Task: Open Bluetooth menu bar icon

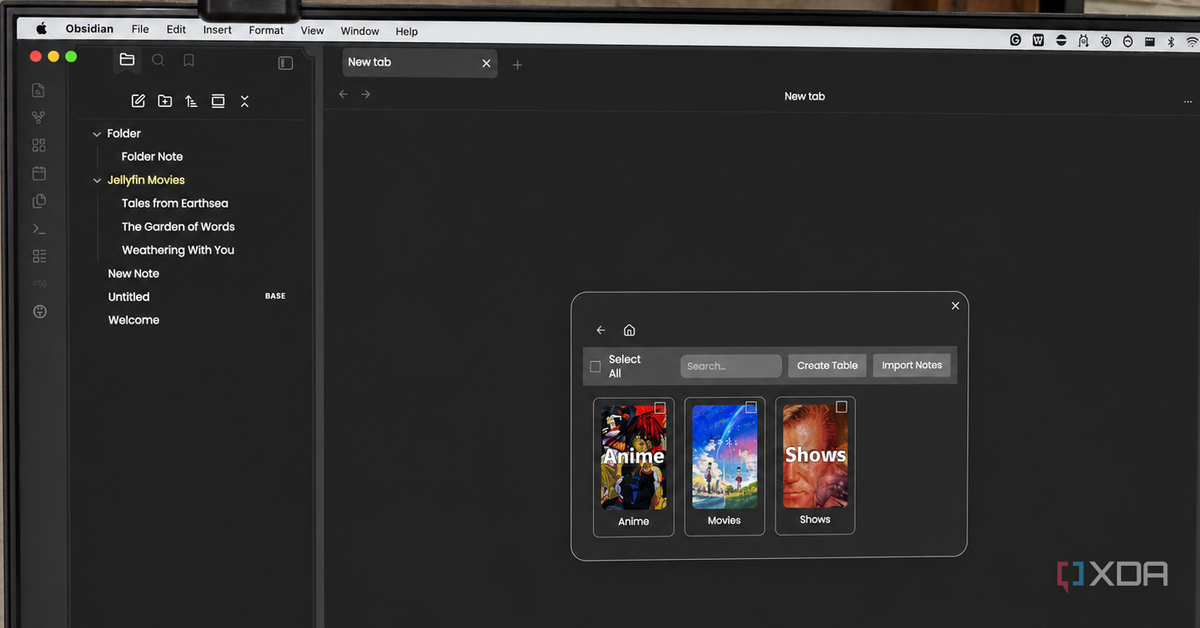Action: 1172,42
